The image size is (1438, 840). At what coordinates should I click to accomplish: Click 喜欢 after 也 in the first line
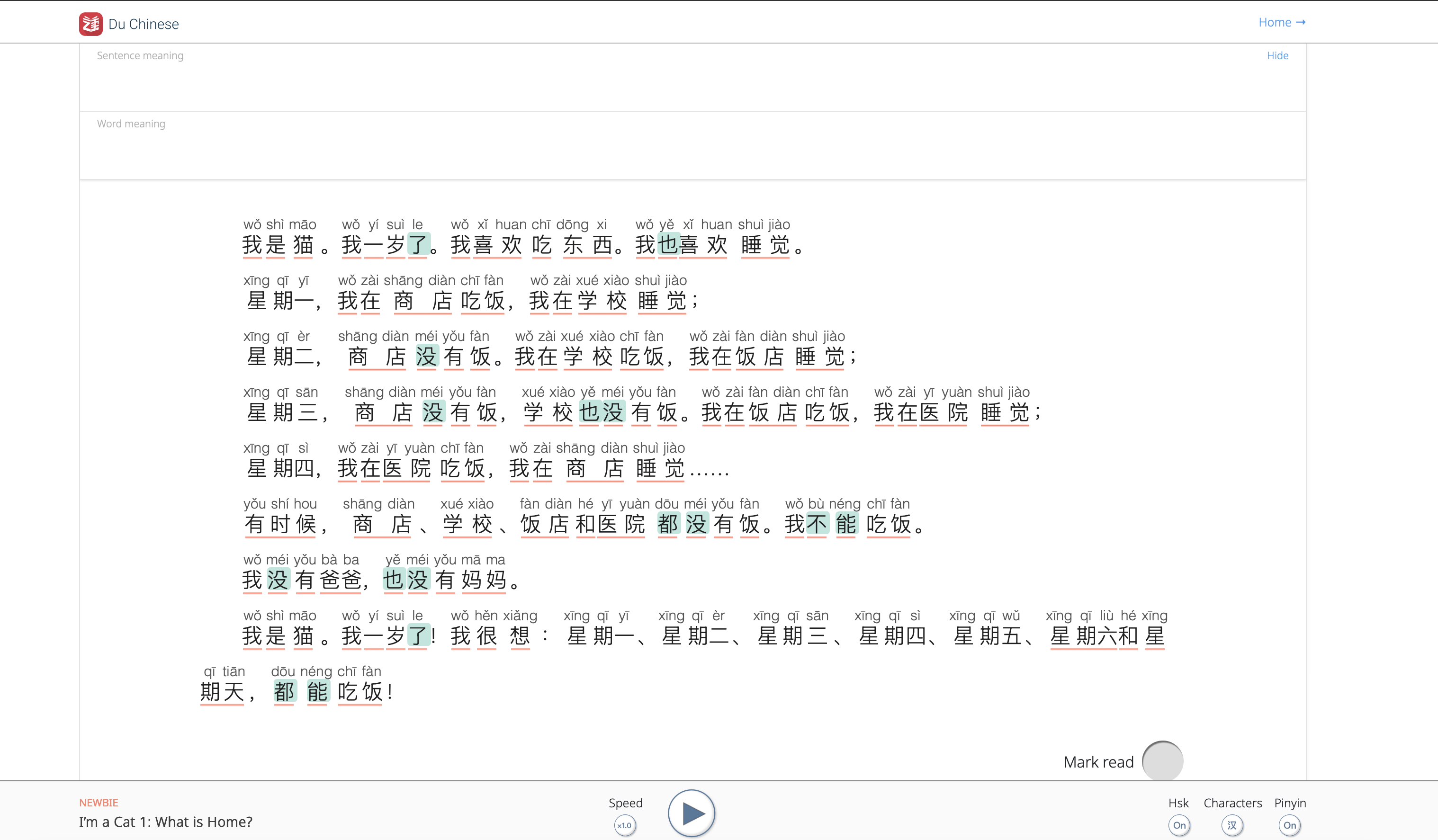703,245
